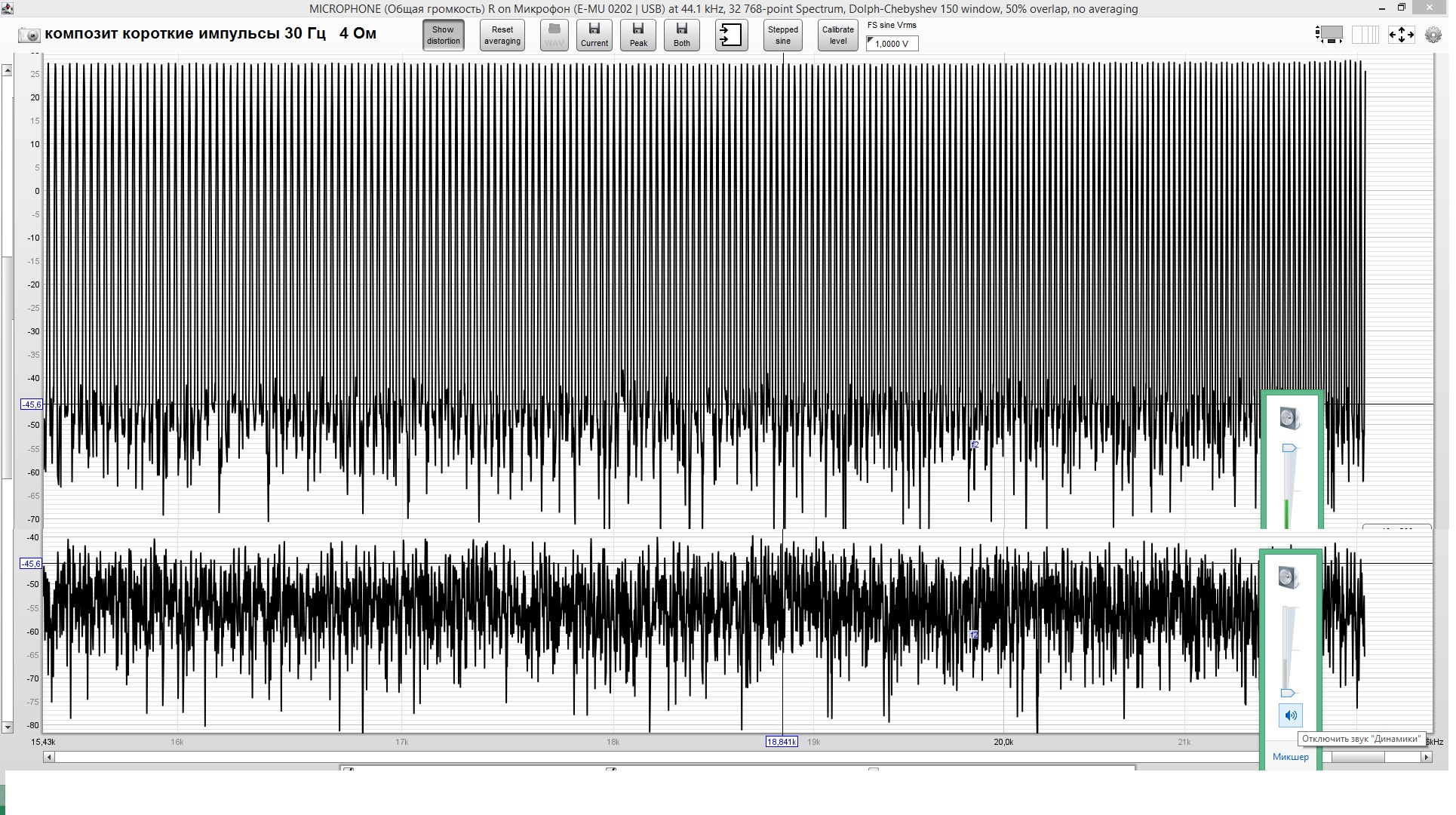Click the horizontal scrollbar left arrow
The image size is (1456, 815).
[x=49, y=757]
